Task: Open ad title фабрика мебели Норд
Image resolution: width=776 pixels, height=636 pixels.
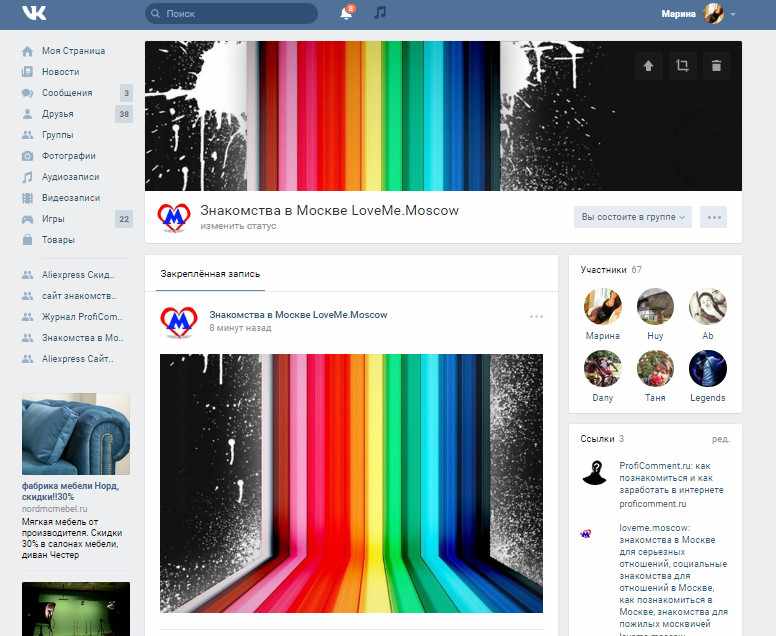Action: [70, 491]
